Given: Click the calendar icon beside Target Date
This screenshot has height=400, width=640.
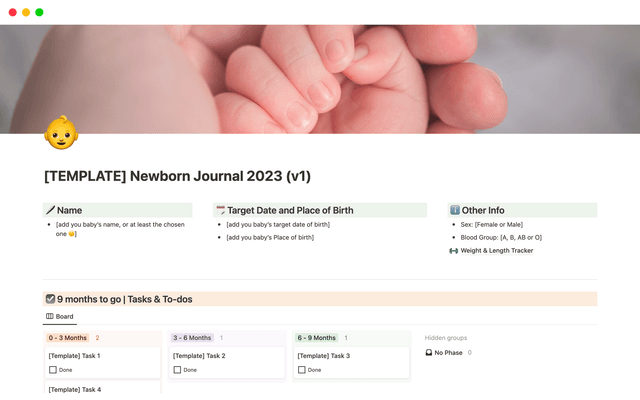Looking at the screenshot, I should tap(220, 210).
